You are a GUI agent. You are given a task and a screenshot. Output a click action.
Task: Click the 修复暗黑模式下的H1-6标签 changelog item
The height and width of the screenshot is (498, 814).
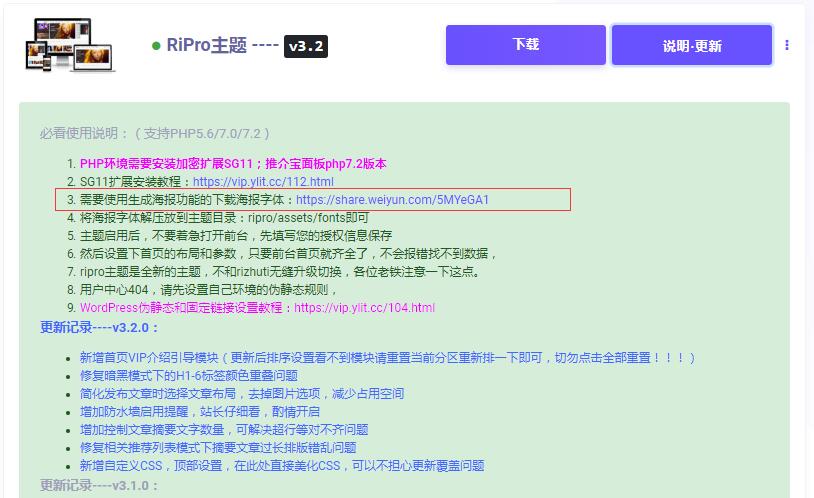(x=188, y=375)
